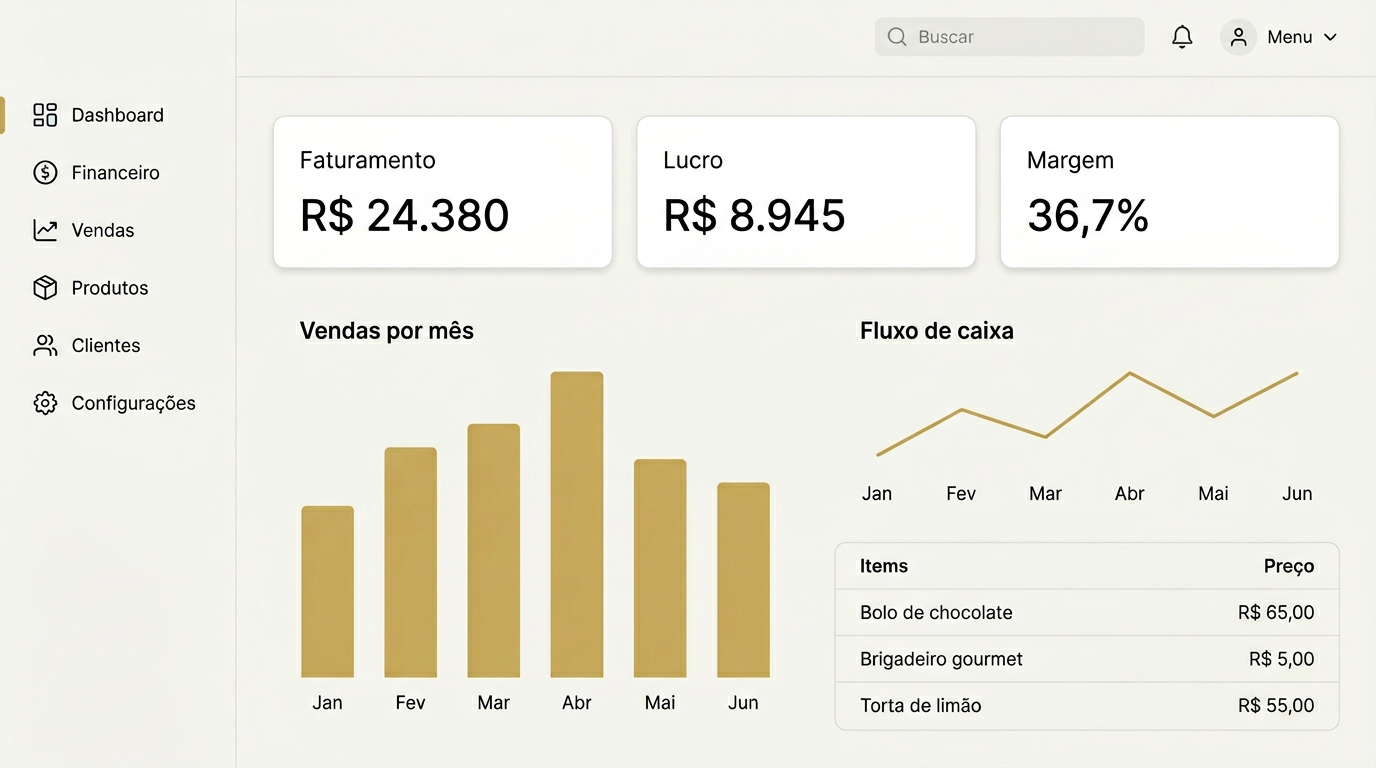Select the Faturamento card
This screenshot has height=768, width=1376.
[x=442, y=191]
